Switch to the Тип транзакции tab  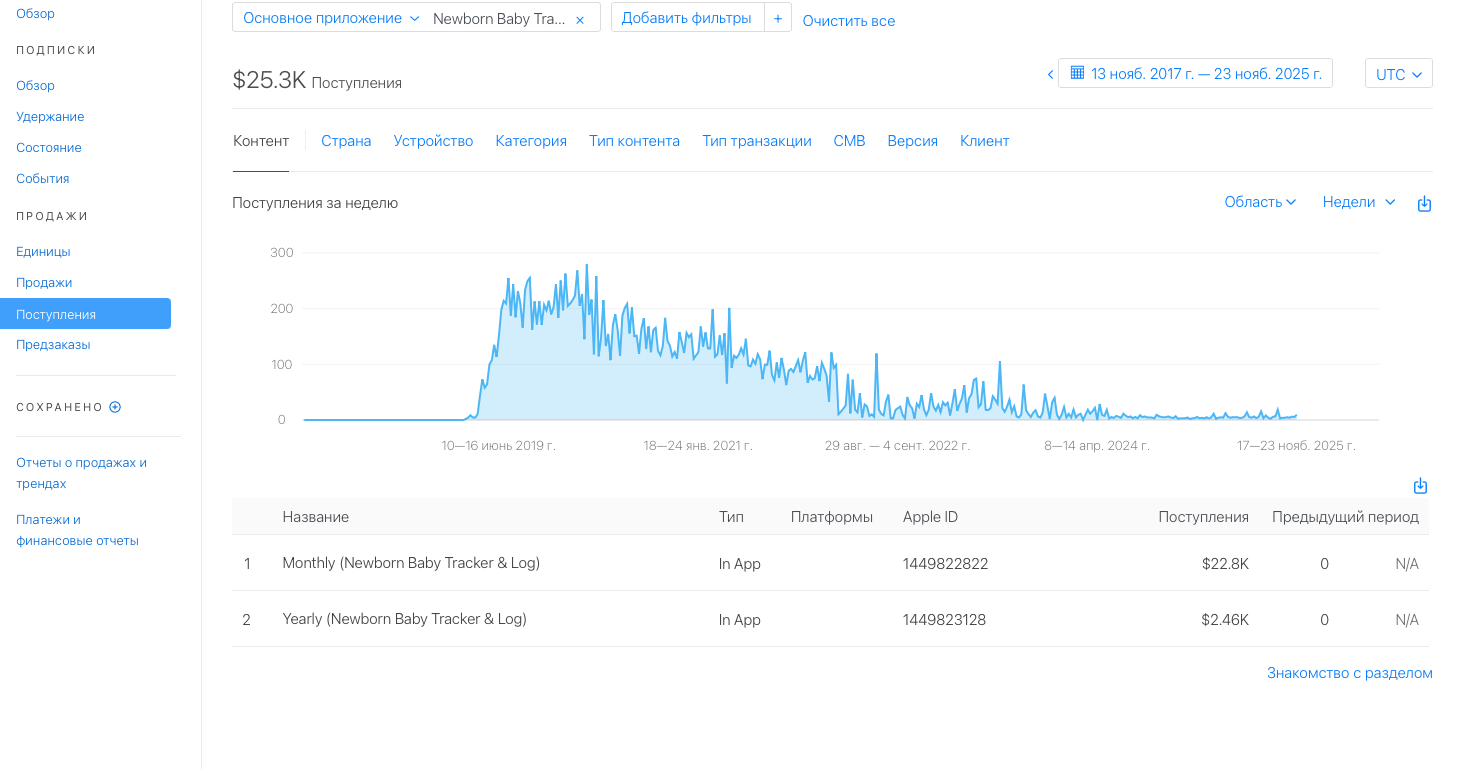[757, 141]
